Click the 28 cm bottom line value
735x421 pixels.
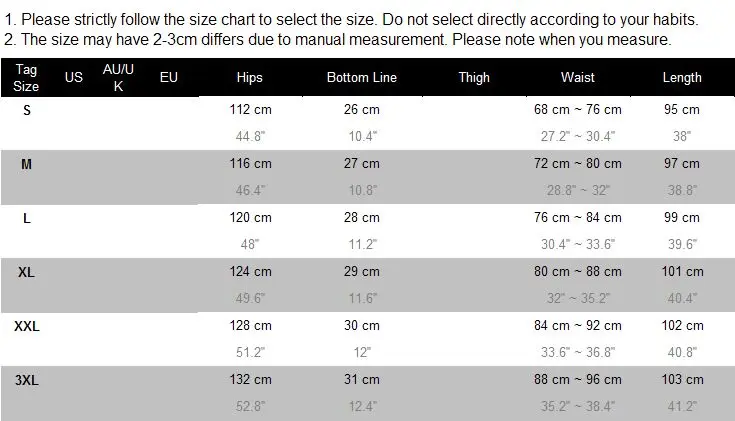click(362, 218)
